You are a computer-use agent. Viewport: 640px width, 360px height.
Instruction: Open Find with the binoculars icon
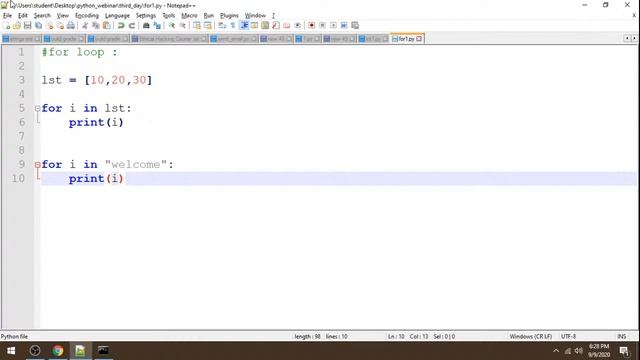tap(146, 25)
